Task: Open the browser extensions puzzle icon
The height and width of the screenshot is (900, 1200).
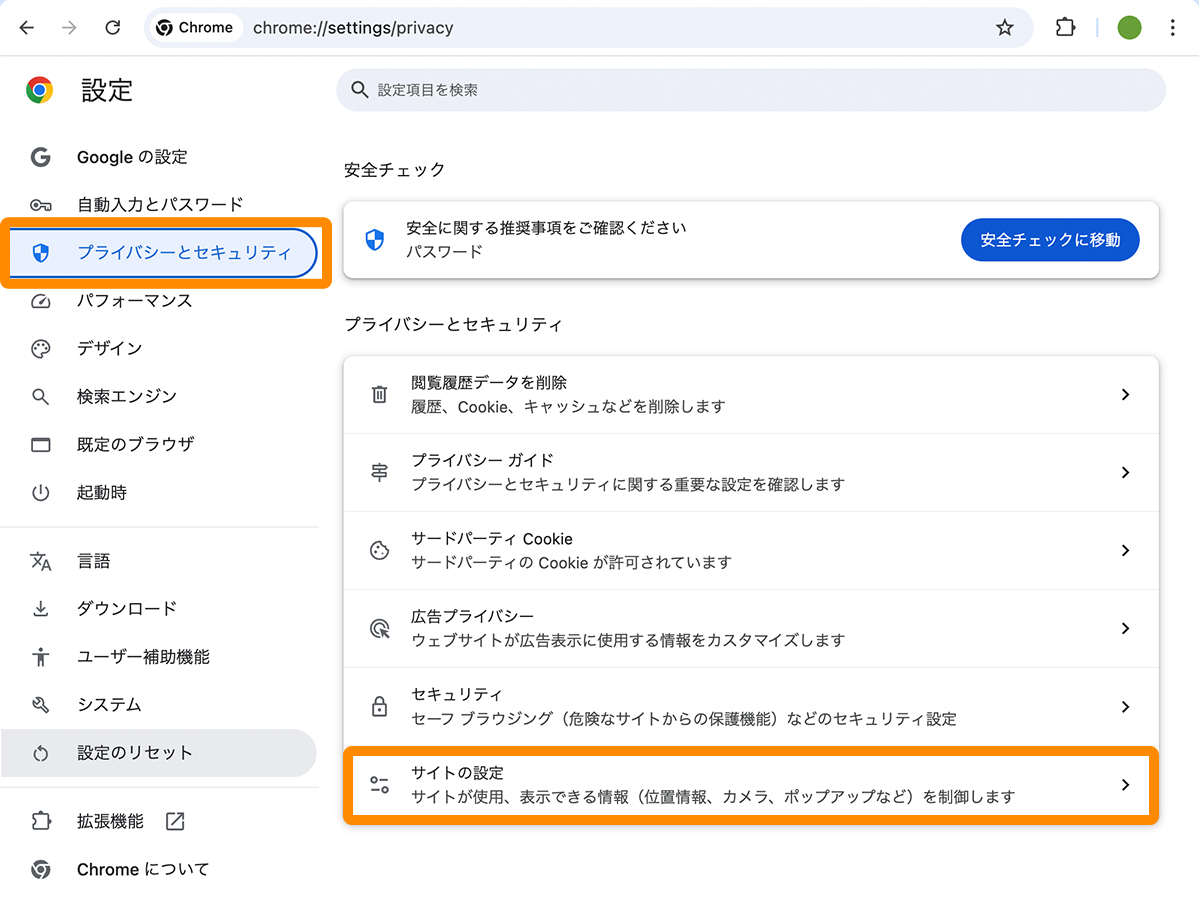Action: tap(1065, 27)
